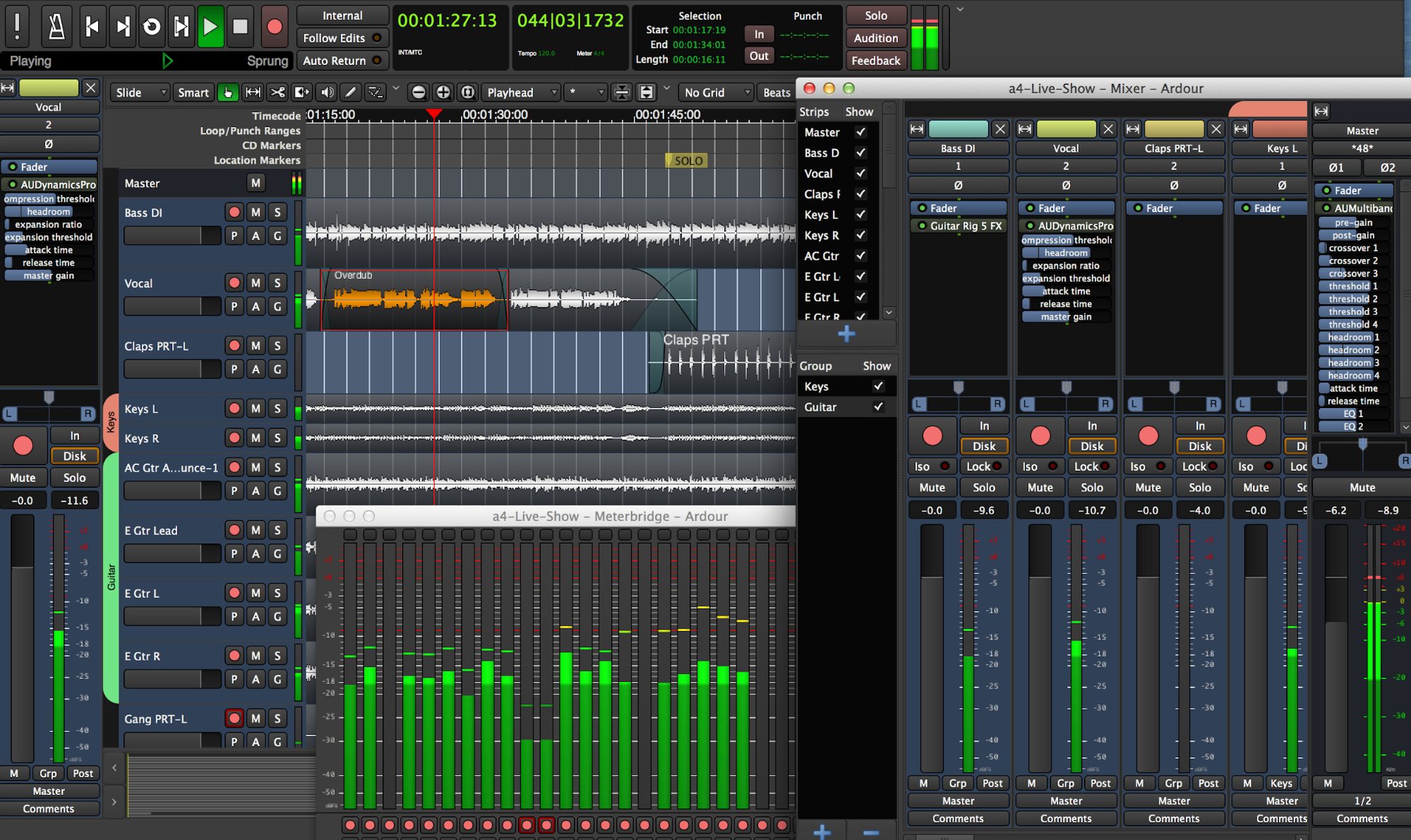This screenshot has width=1411, height=840.
Task: Expand the Internal clock source dropdown
Action: click(x=340, y=14)
